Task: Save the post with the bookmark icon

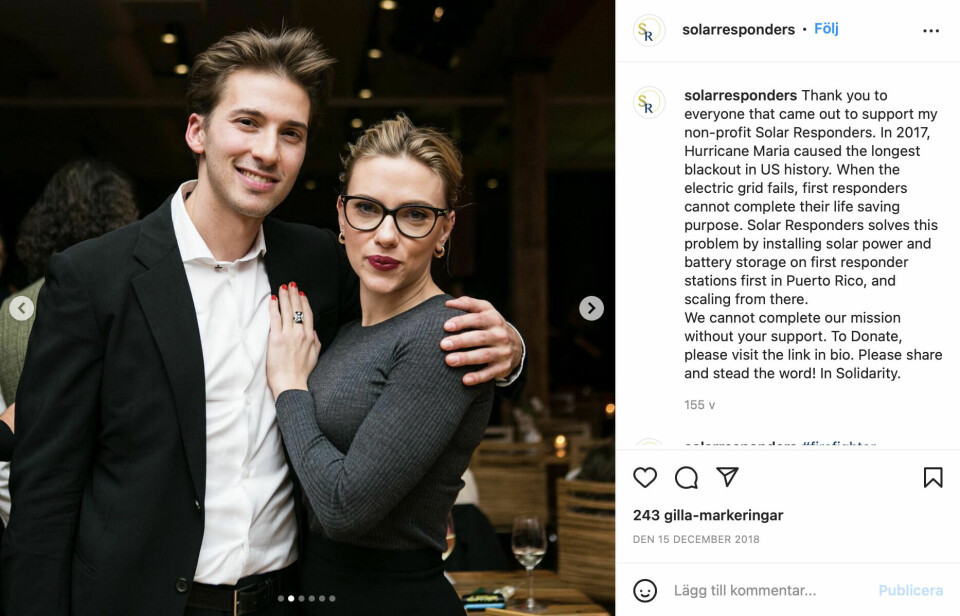Action: [x=933, y=478]
